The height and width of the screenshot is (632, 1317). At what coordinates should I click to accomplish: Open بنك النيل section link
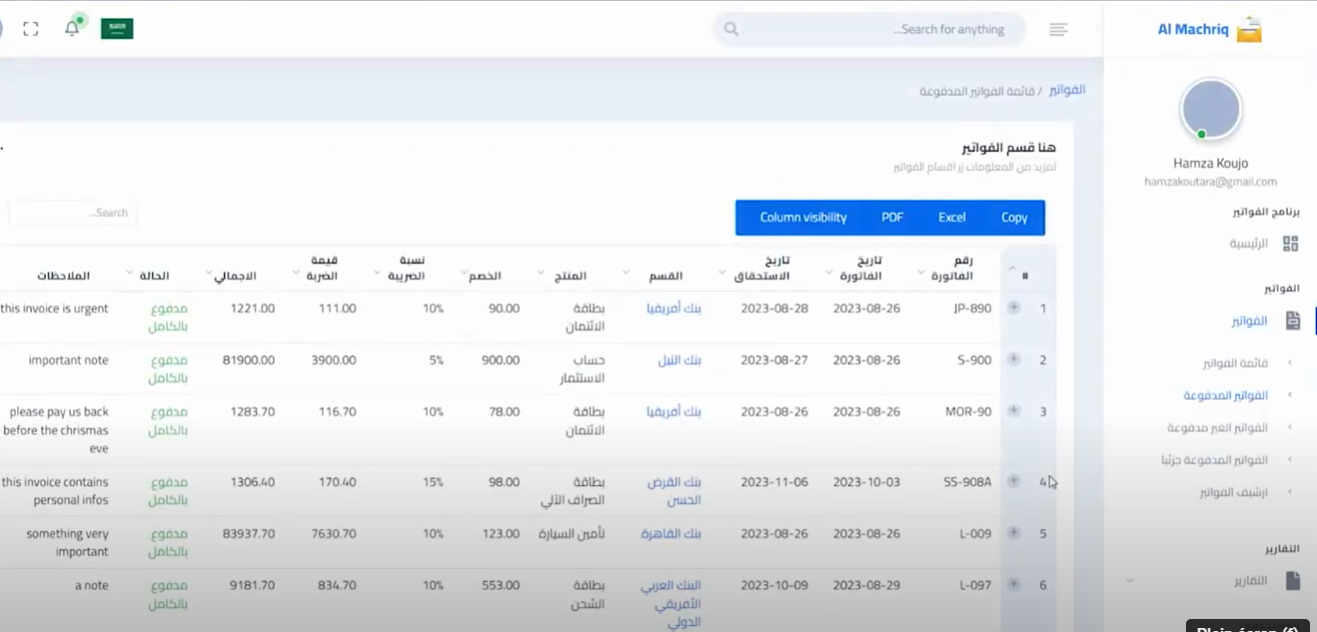[680, 360]
